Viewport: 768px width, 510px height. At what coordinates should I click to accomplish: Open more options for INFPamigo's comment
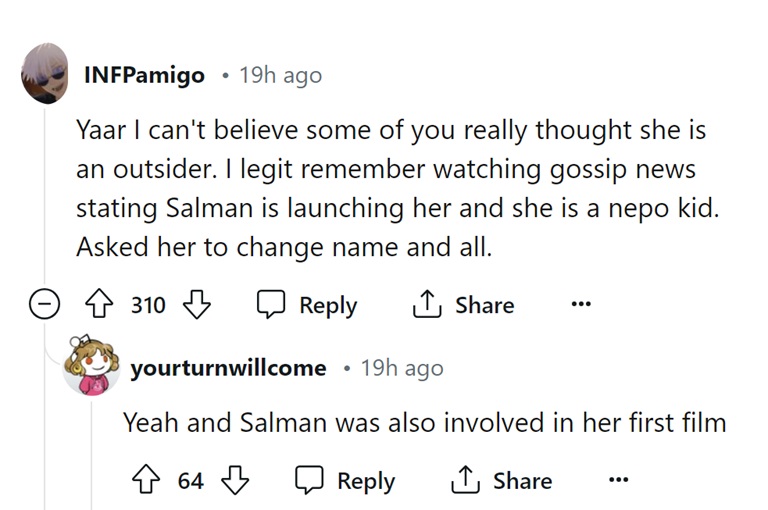[581, 305]
